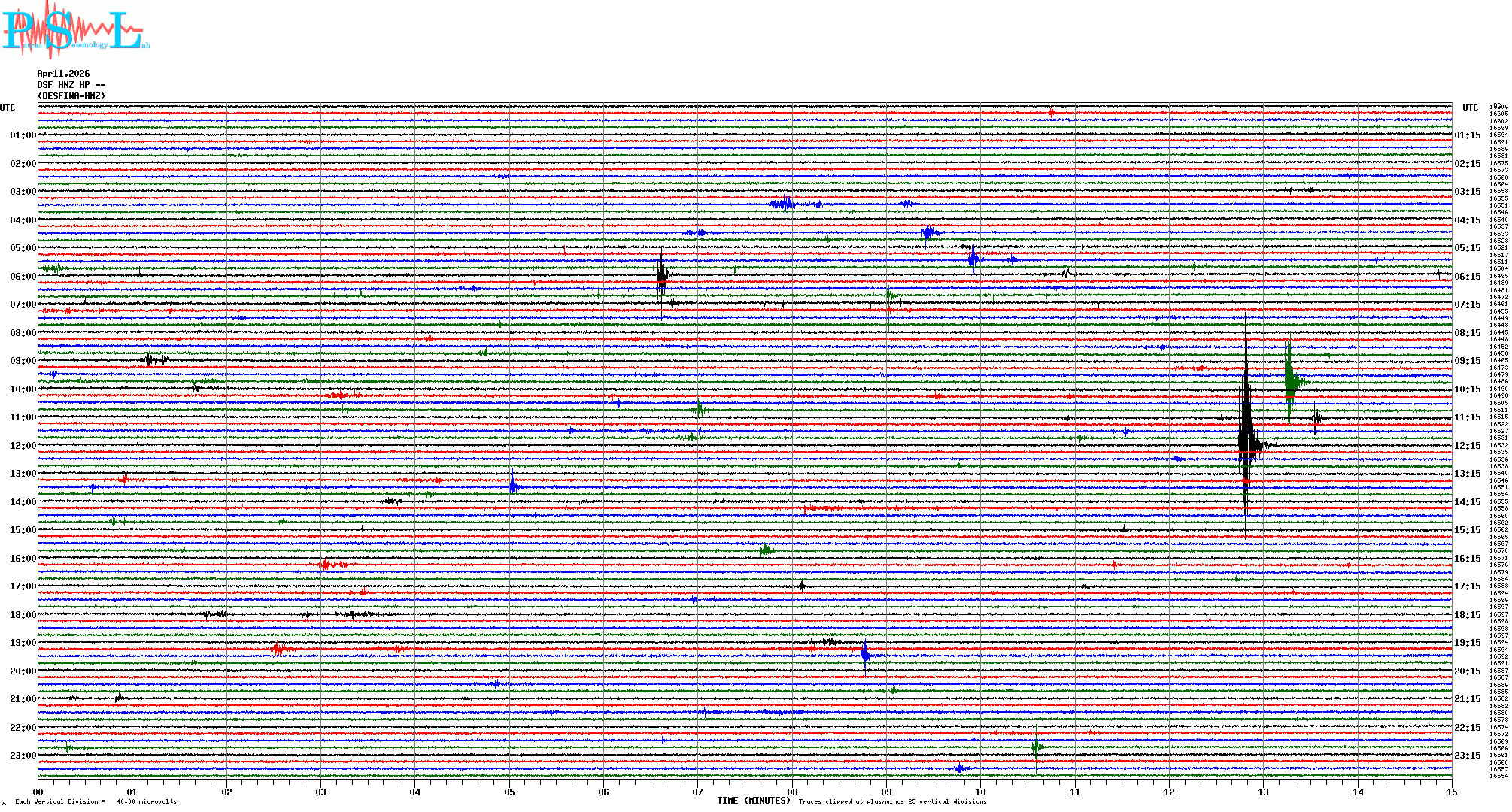
Task: Click the 15 minute tick label at bottom
Action: pos(1451,792)
